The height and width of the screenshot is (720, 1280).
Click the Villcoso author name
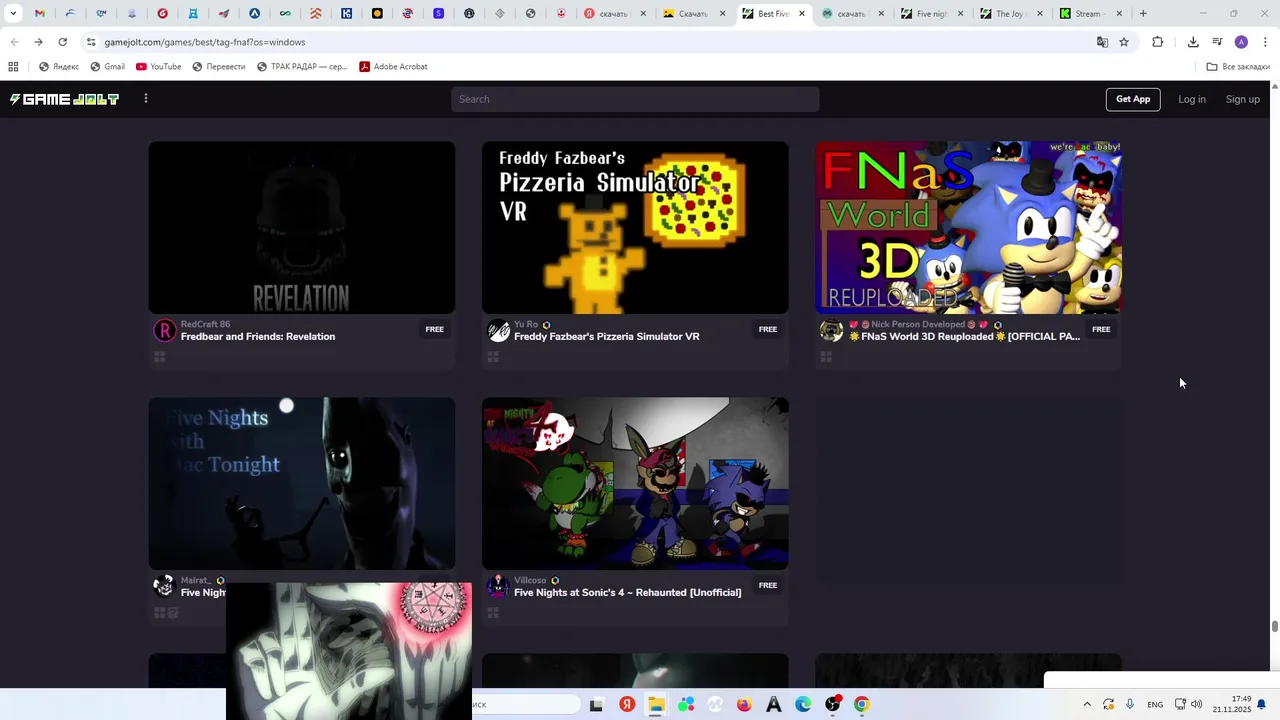(x=530, y=581)
